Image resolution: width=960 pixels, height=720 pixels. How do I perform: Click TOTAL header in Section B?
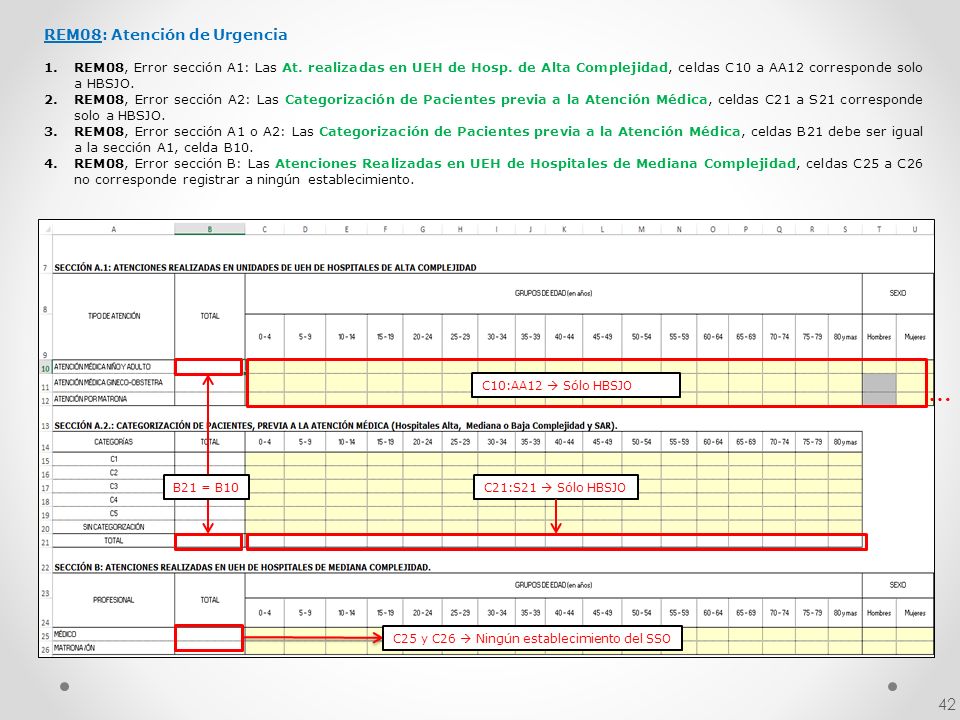[209, 600]
